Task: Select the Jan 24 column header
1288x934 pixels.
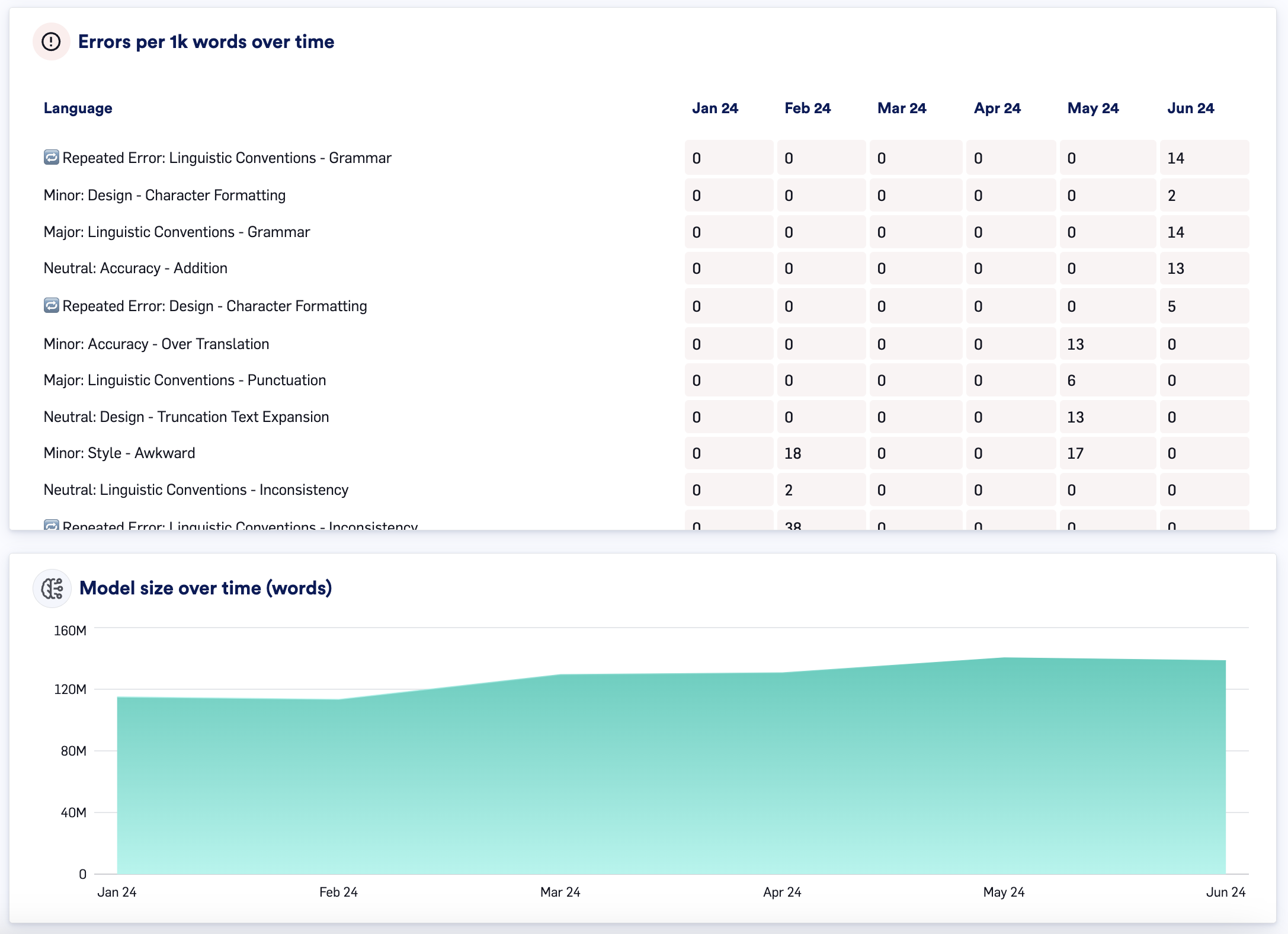Action: coord(715,108)
